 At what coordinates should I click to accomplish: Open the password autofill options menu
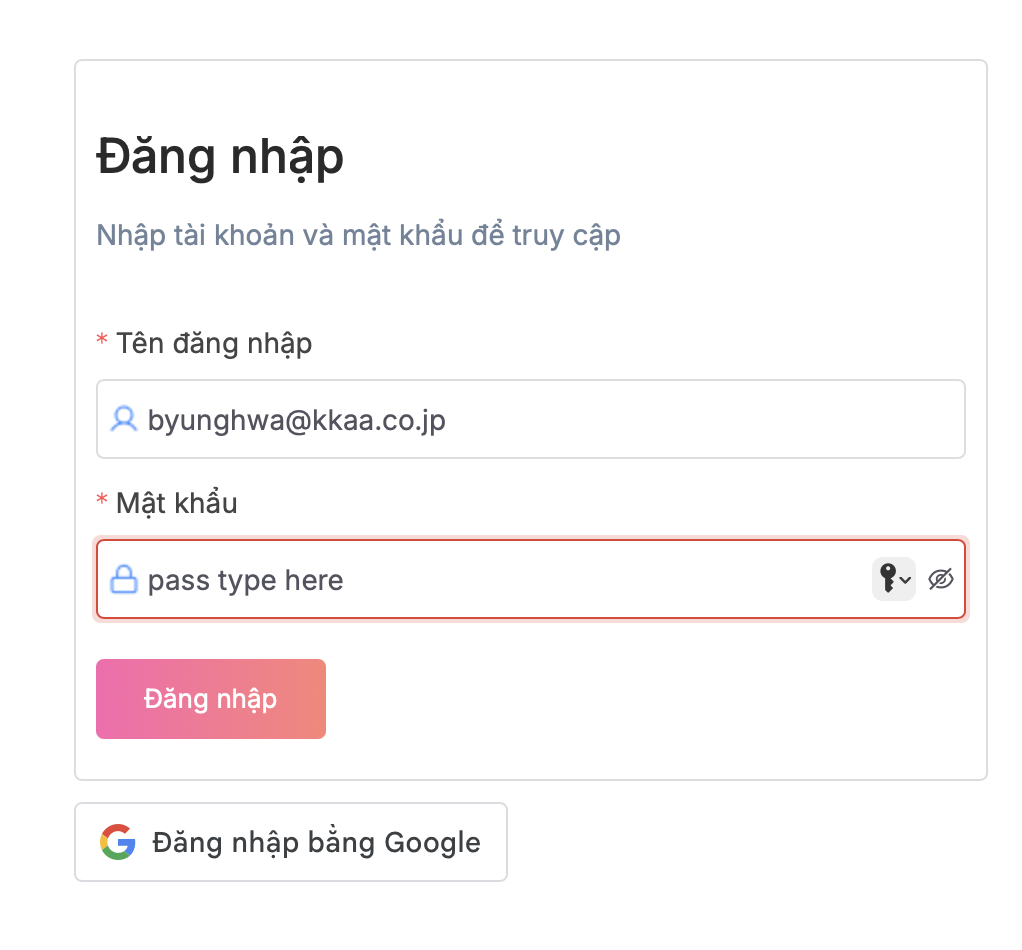(893, 579)
